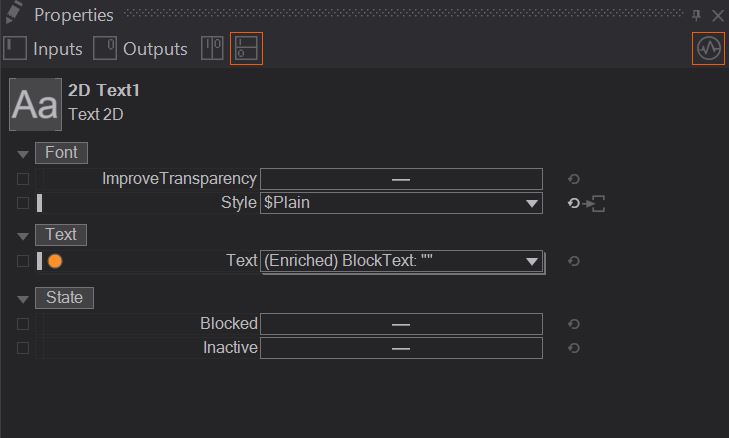Tick the checkbox beside ImproveTransparency
The image size is (729, 438).
click(23, 179)
